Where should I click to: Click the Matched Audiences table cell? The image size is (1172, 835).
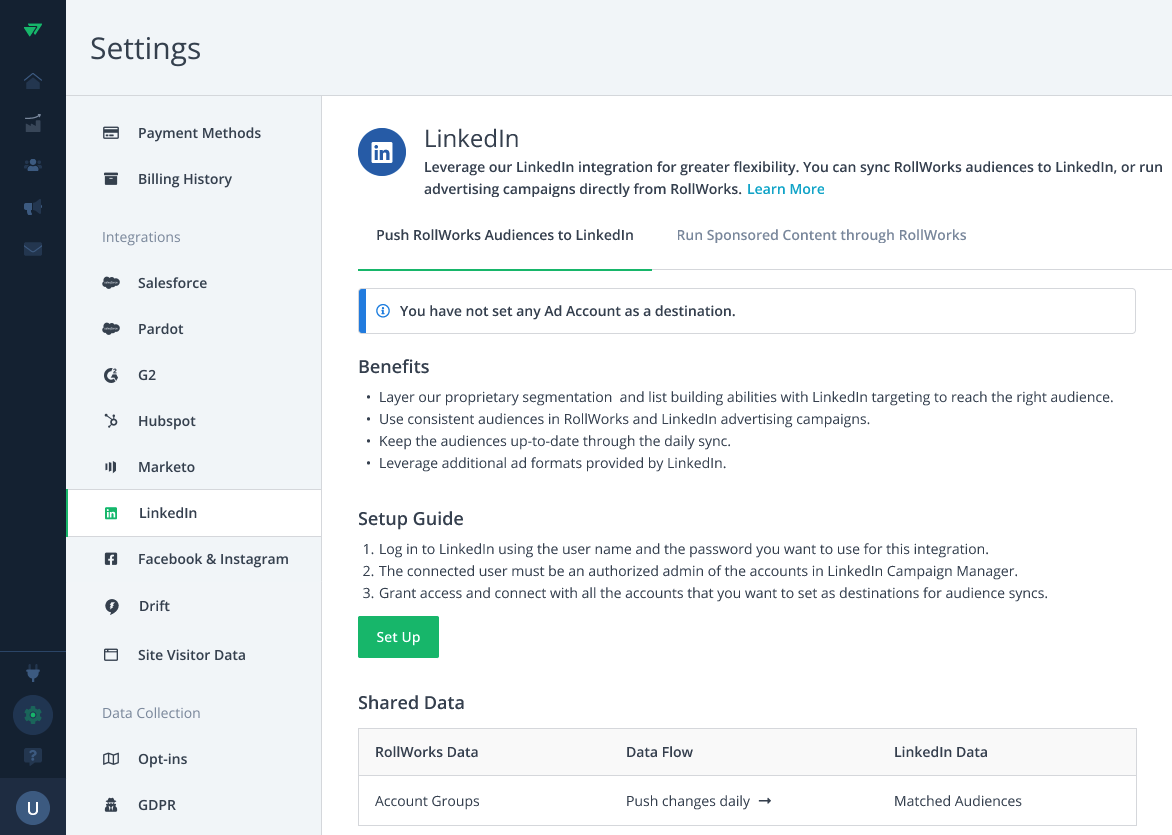957,801
